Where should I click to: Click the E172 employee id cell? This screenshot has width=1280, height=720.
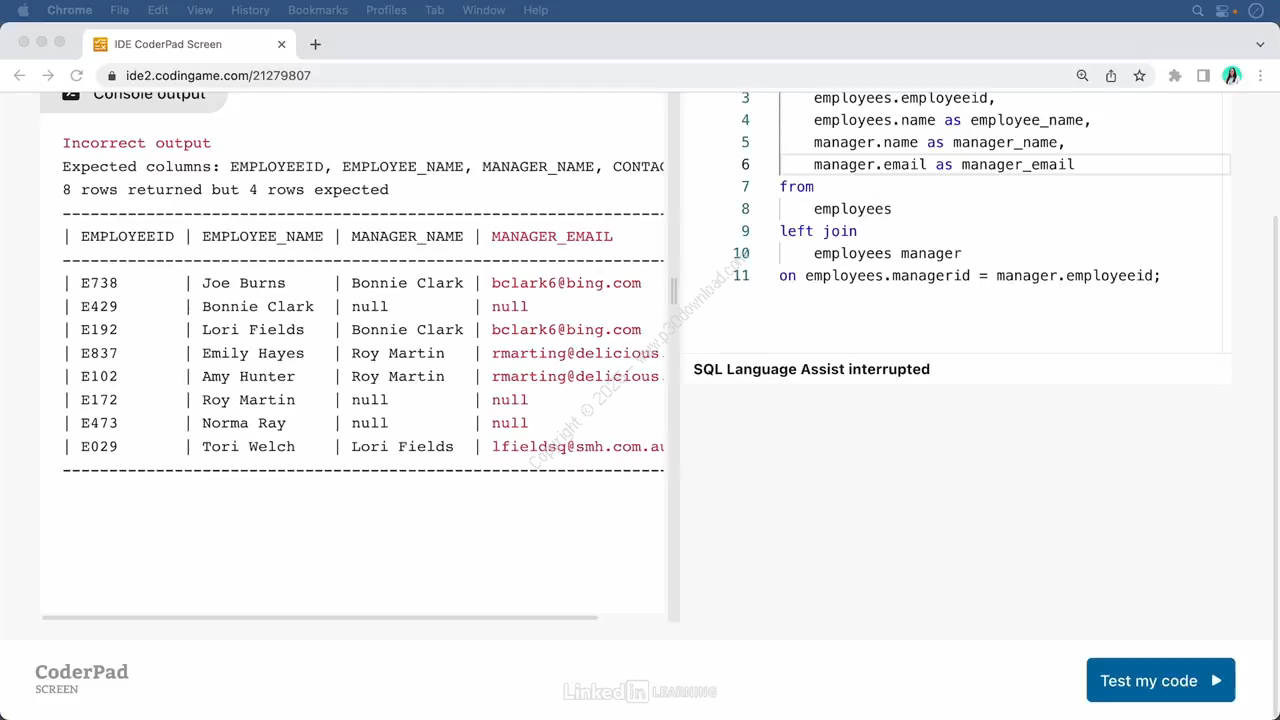(99, 400)
